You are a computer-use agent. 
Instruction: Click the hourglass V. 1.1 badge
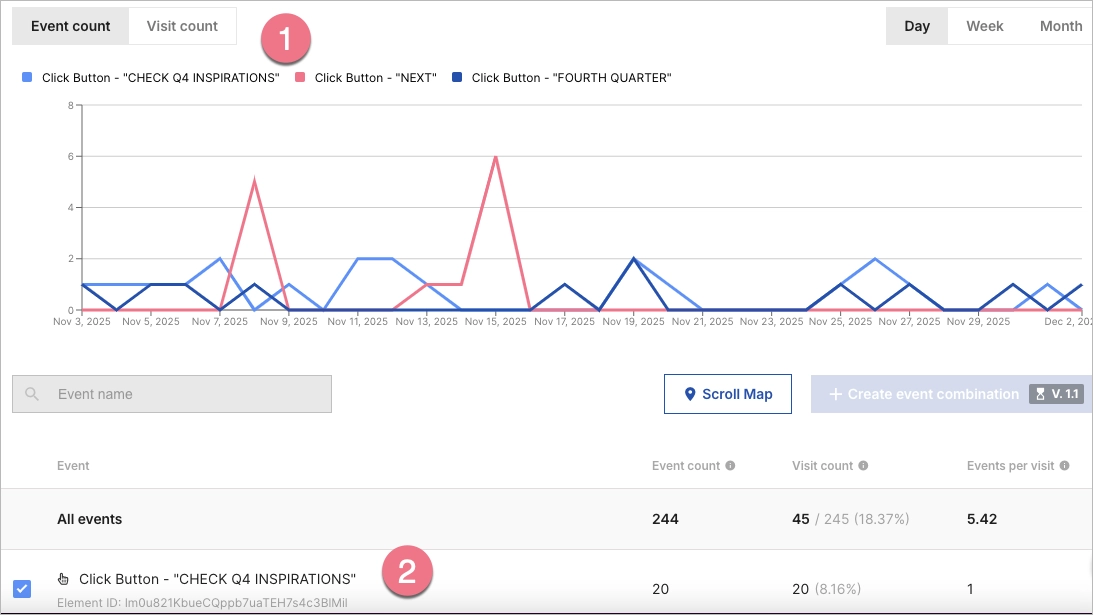tap(1055, 394)
